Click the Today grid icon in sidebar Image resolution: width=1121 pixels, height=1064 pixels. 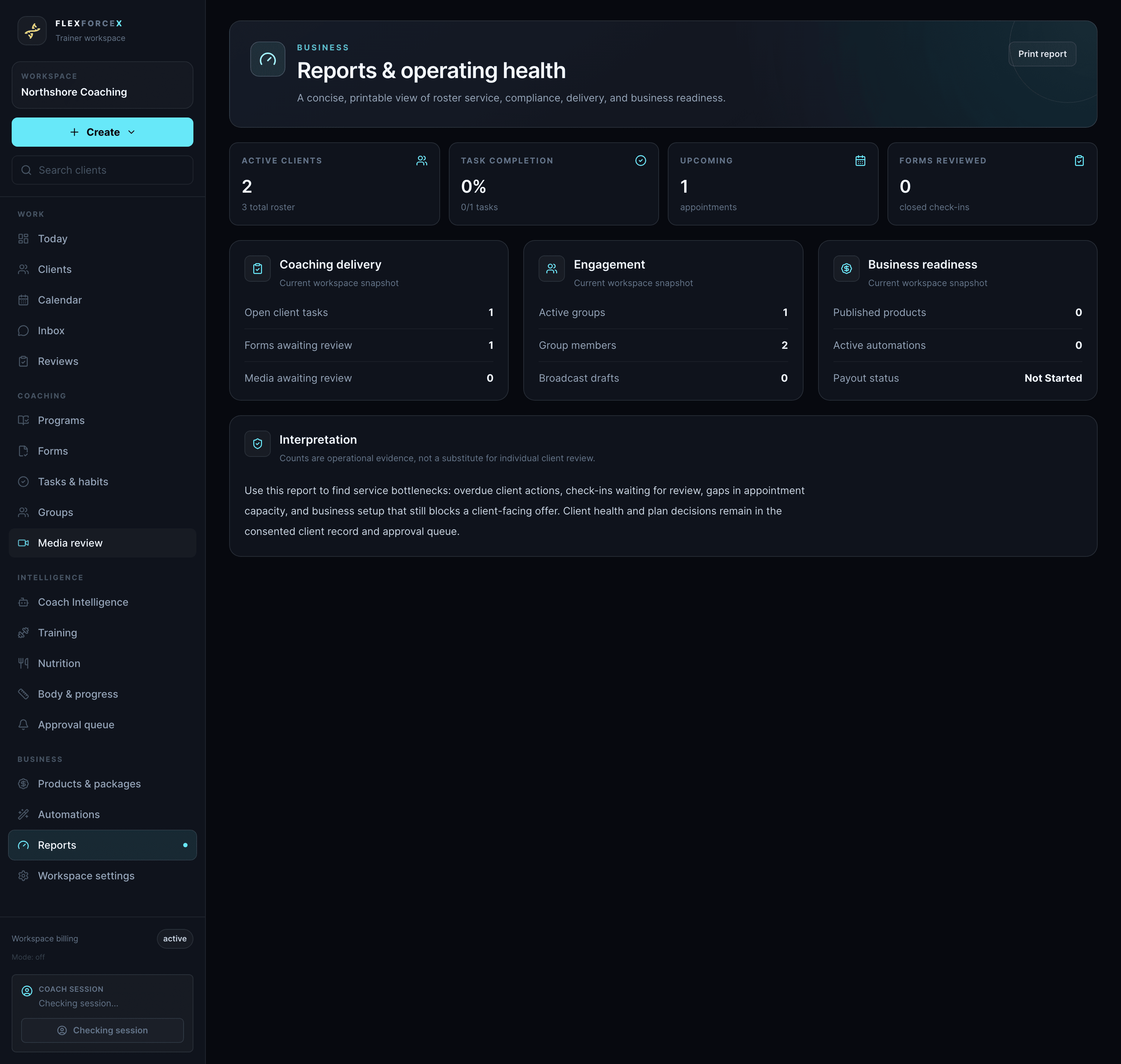pos(23,239)
